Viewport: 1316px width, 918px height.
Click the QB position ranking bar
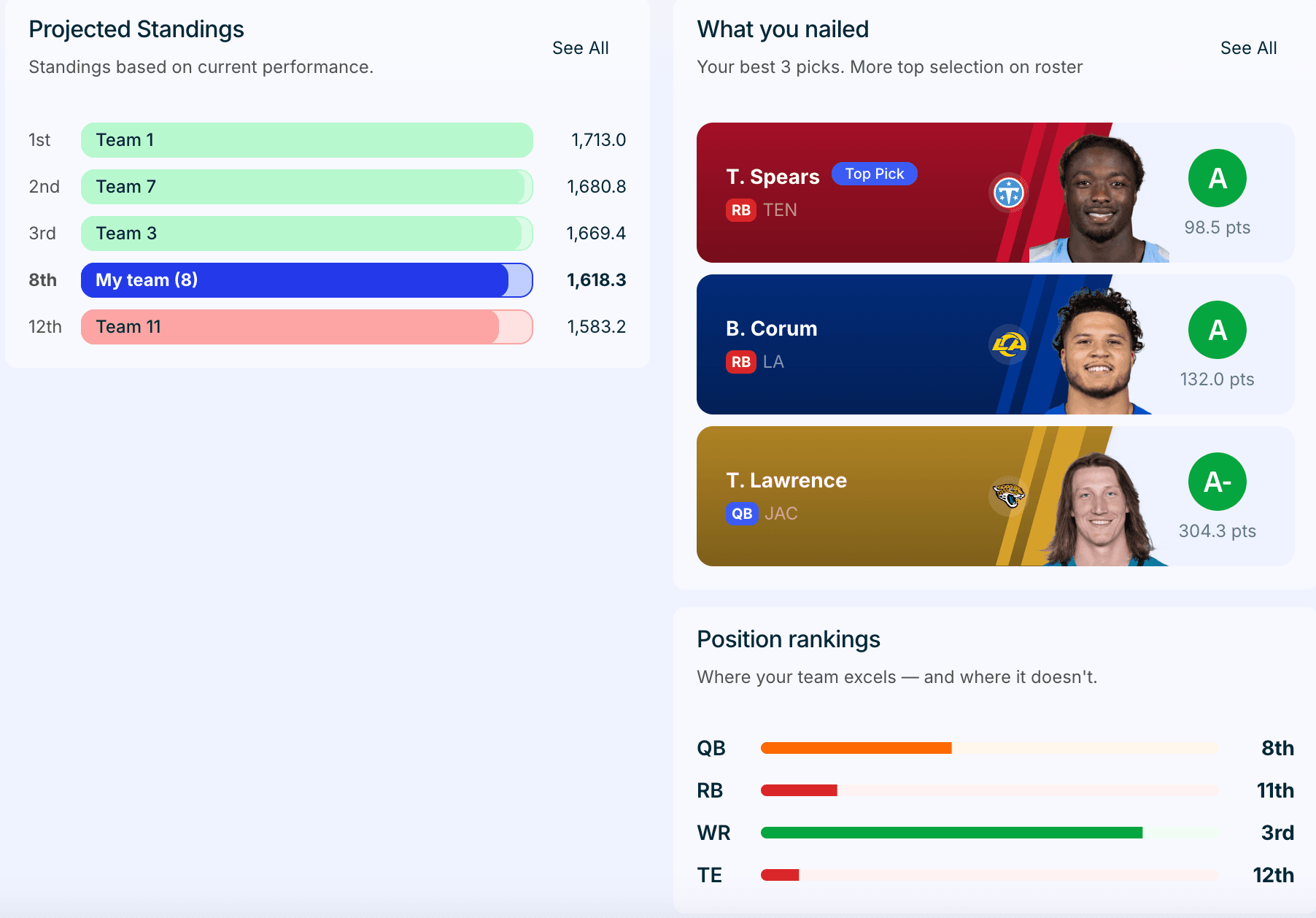click(x=990, y=748)
